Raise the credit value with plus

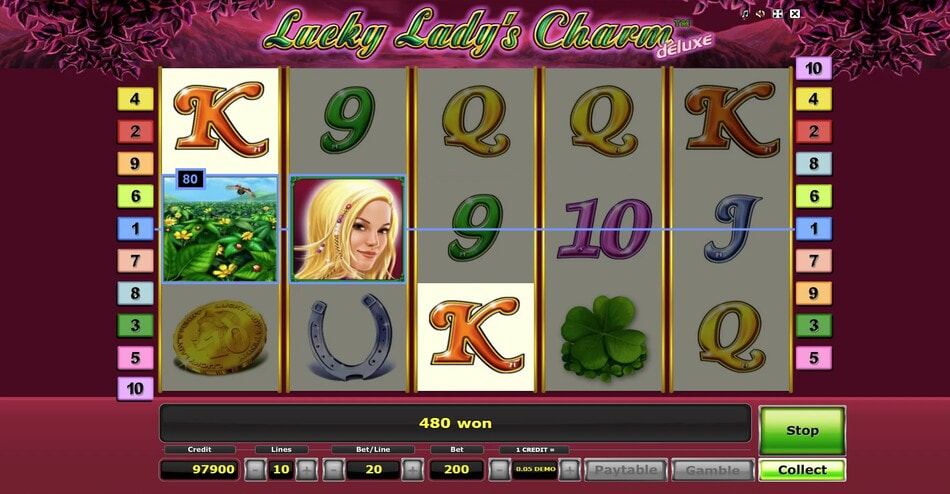tap(570, 470)
